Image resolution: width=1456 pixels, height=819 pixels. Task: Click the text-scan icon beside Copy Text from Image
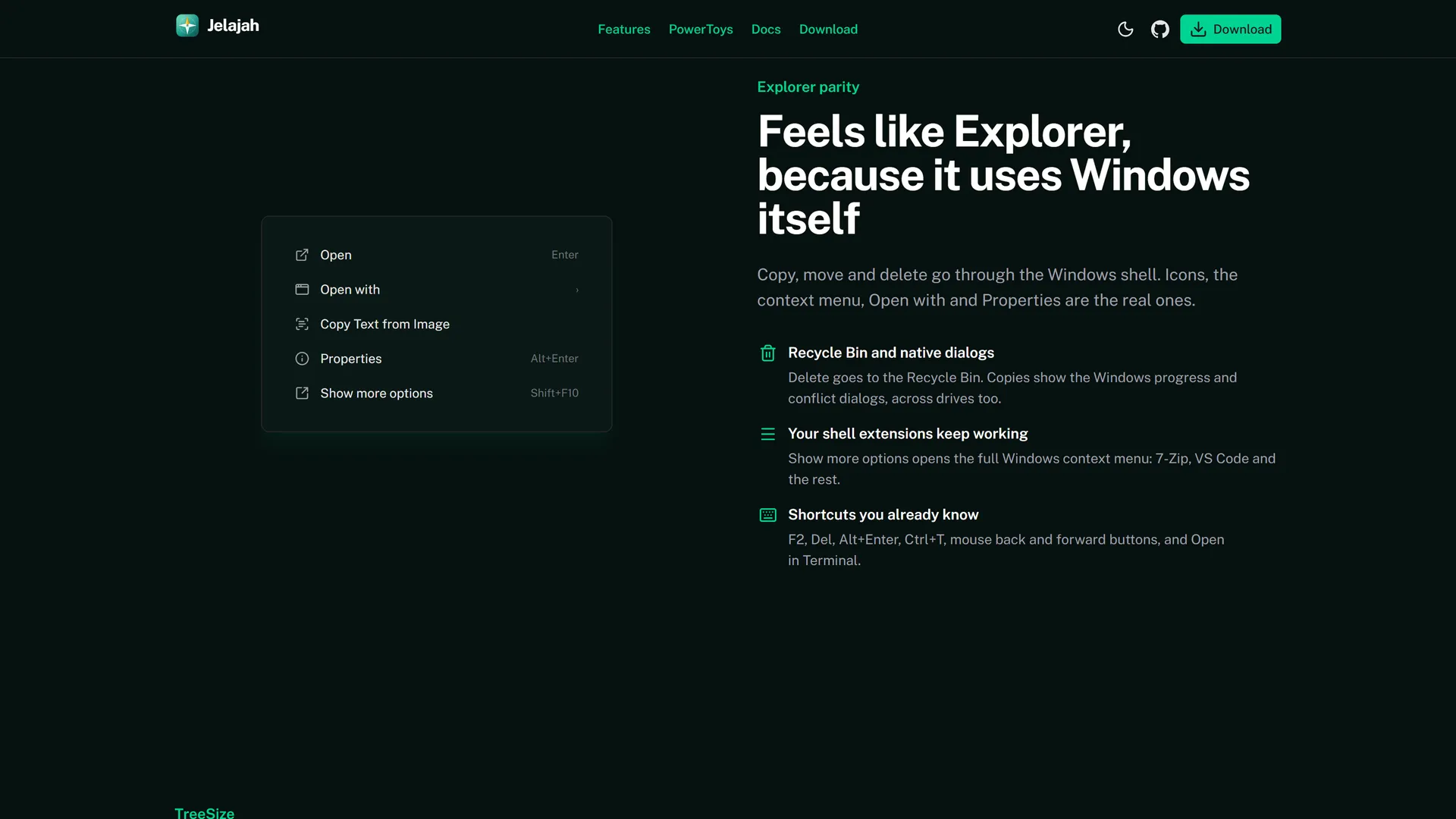point(302,324)
